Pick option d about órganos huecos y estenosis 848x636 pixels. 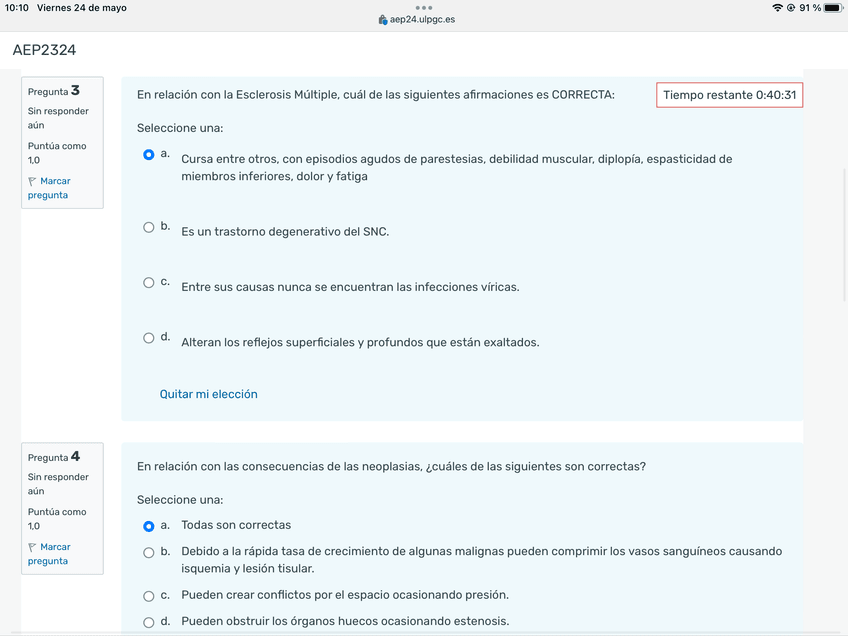coord(149,622)
